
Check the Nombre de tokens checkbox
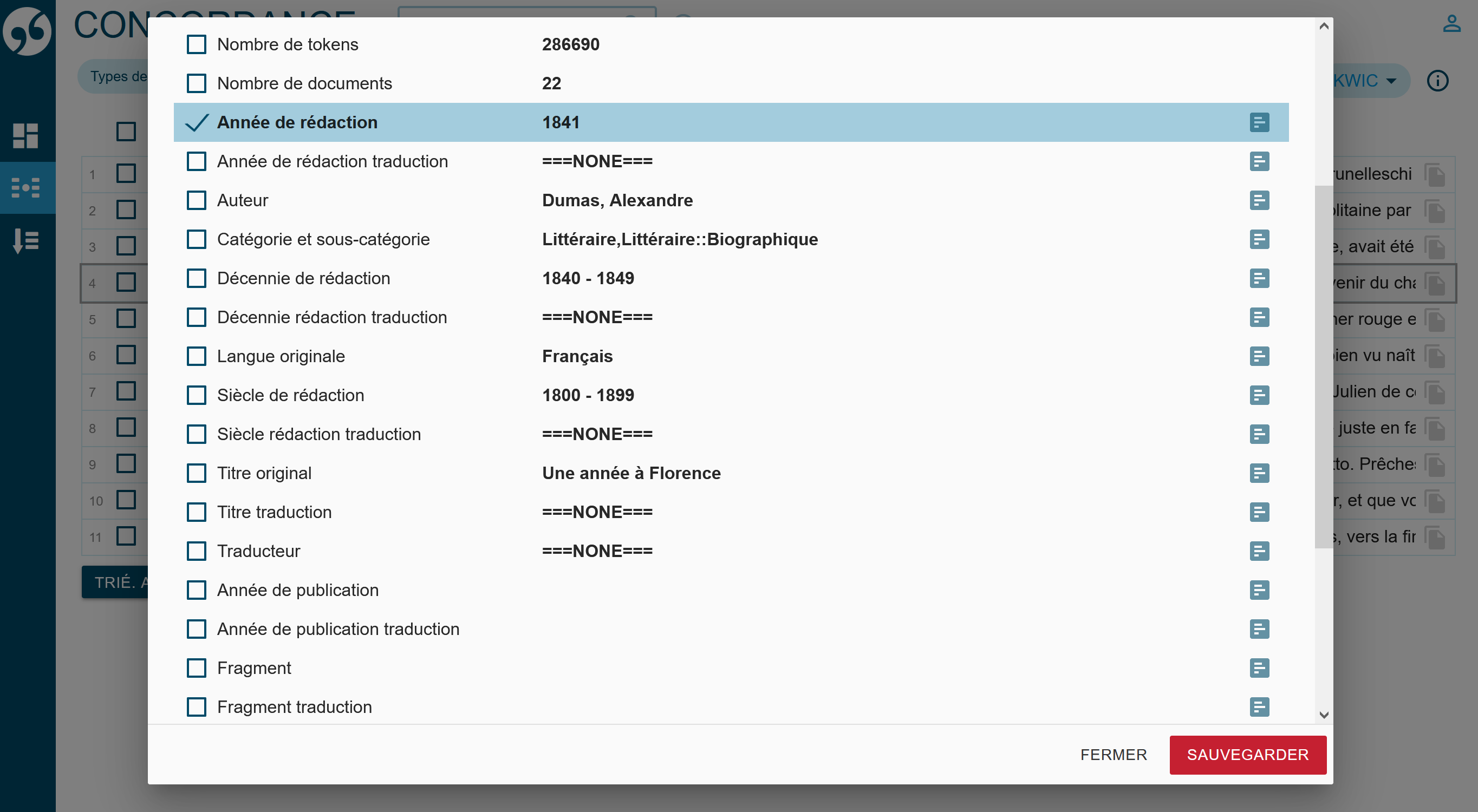pos(196,44)
